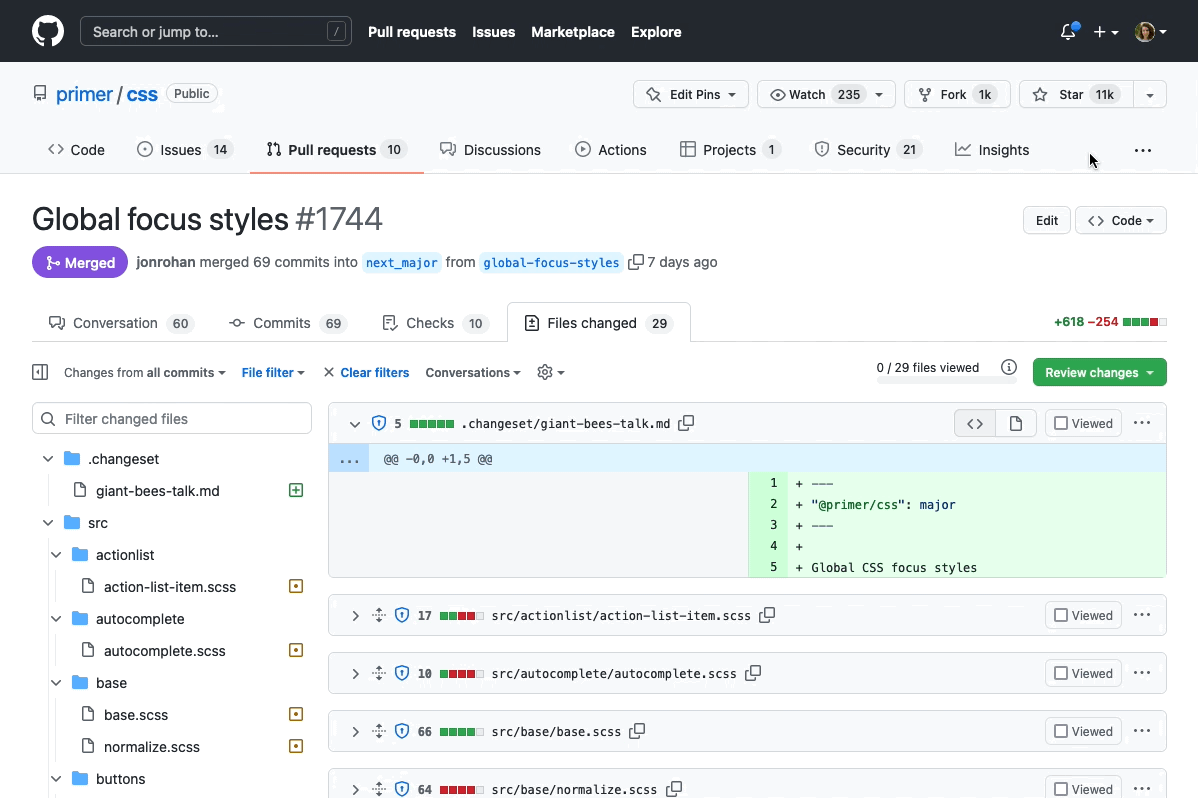Click the shield icon on base.scss

pos(402,732)
